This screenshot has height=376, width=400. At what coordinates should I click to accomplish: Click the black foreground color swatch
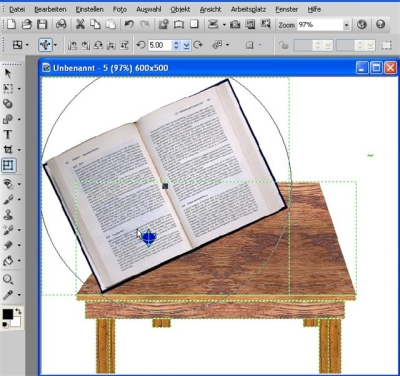click(x=8, y=314)
